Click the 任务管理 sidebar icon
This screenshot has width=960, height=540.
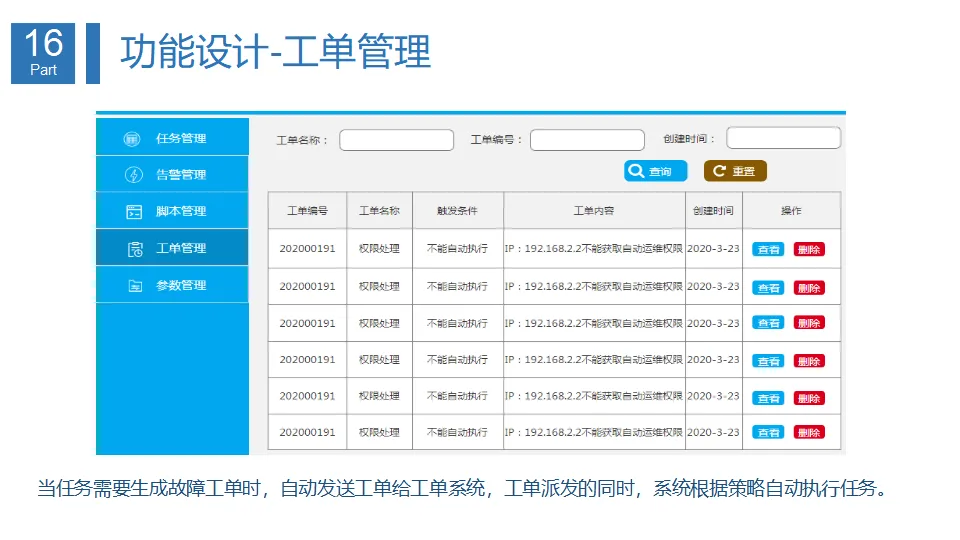[132, 139]
